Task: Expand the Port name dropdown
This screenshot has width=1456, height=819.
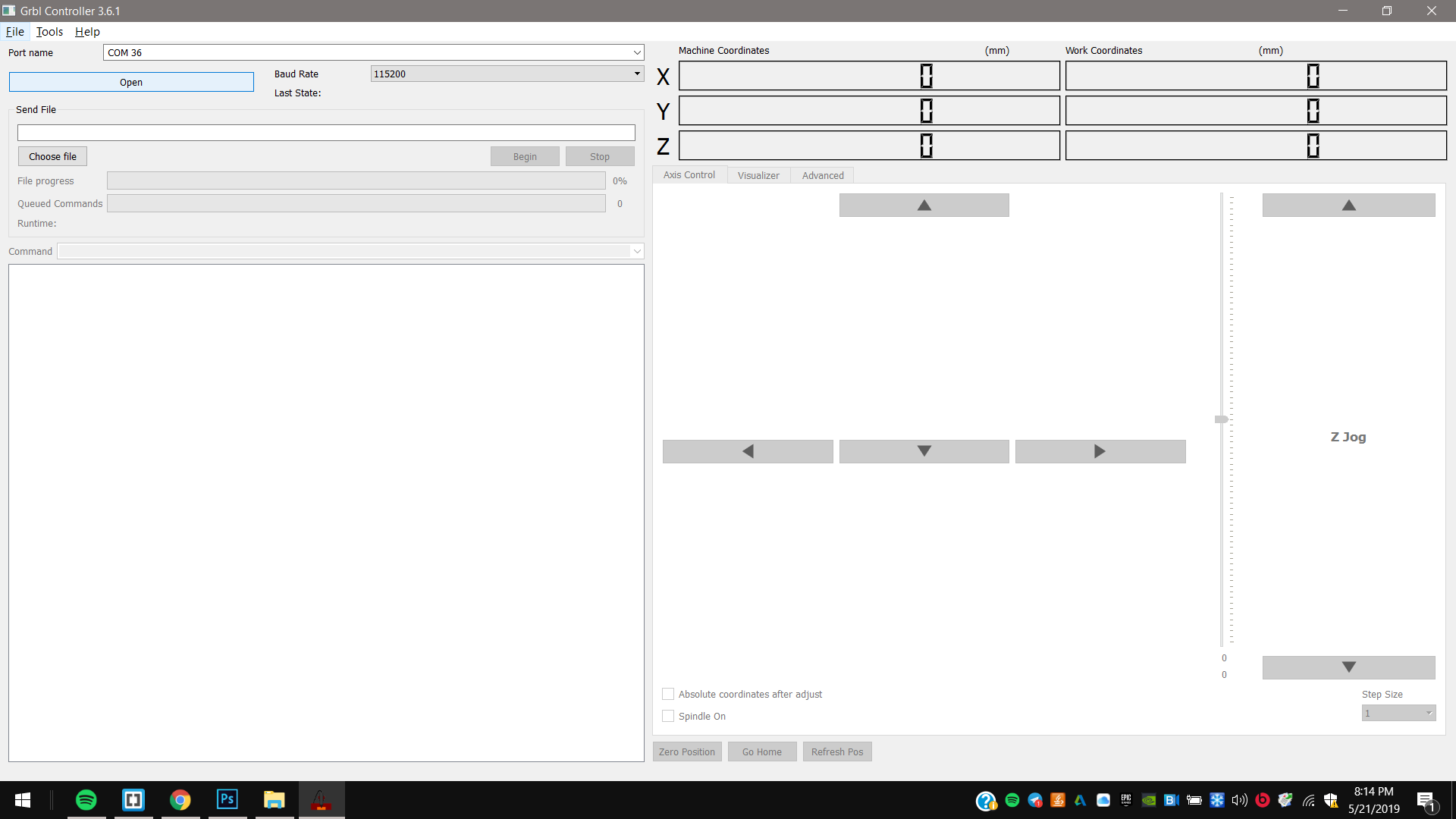Action: point(637,52)
